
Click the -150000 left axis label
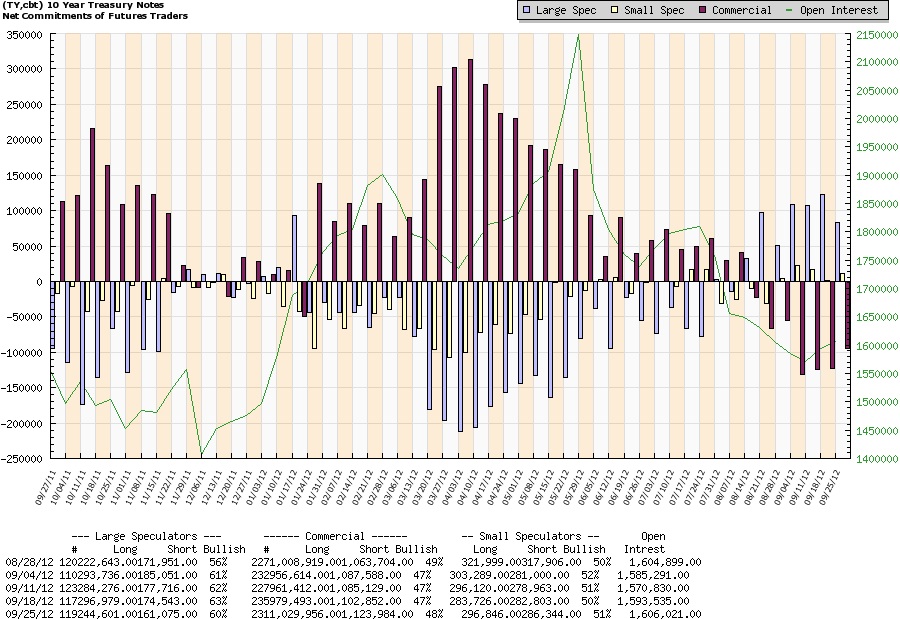point(22,388)
